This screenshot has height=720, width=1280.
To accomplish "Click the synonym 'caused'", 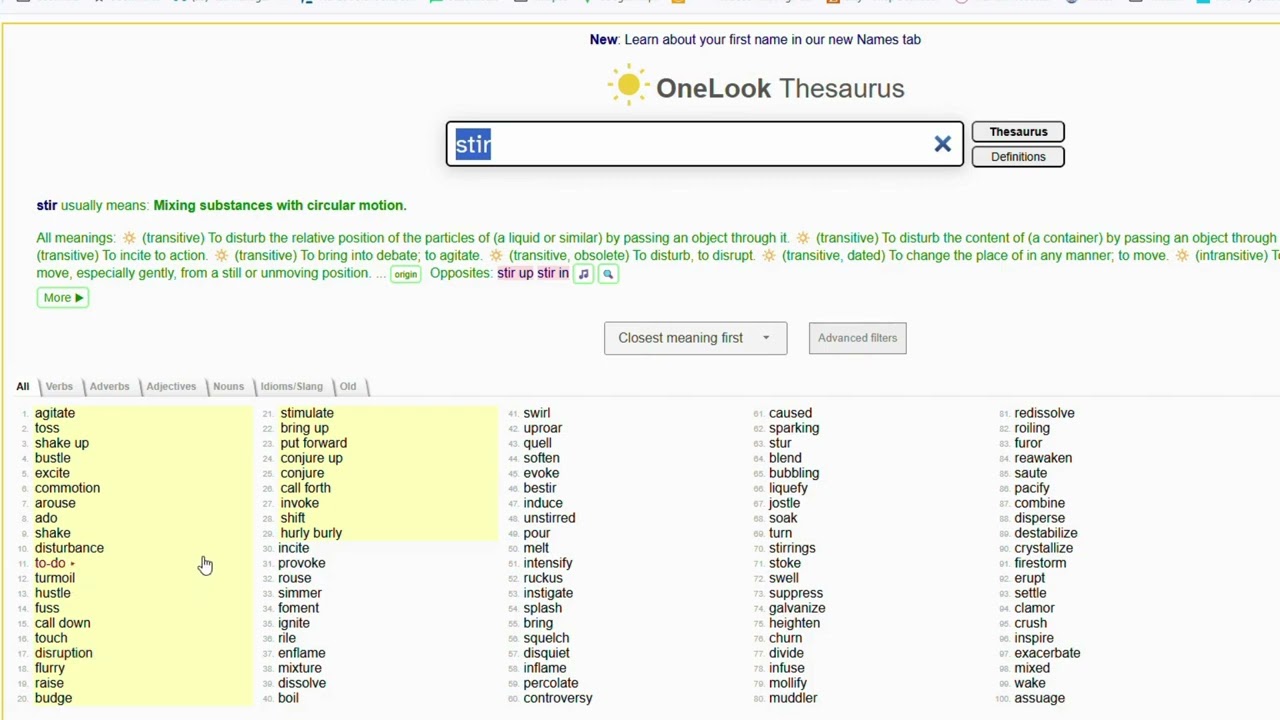I will pos(790,413).
